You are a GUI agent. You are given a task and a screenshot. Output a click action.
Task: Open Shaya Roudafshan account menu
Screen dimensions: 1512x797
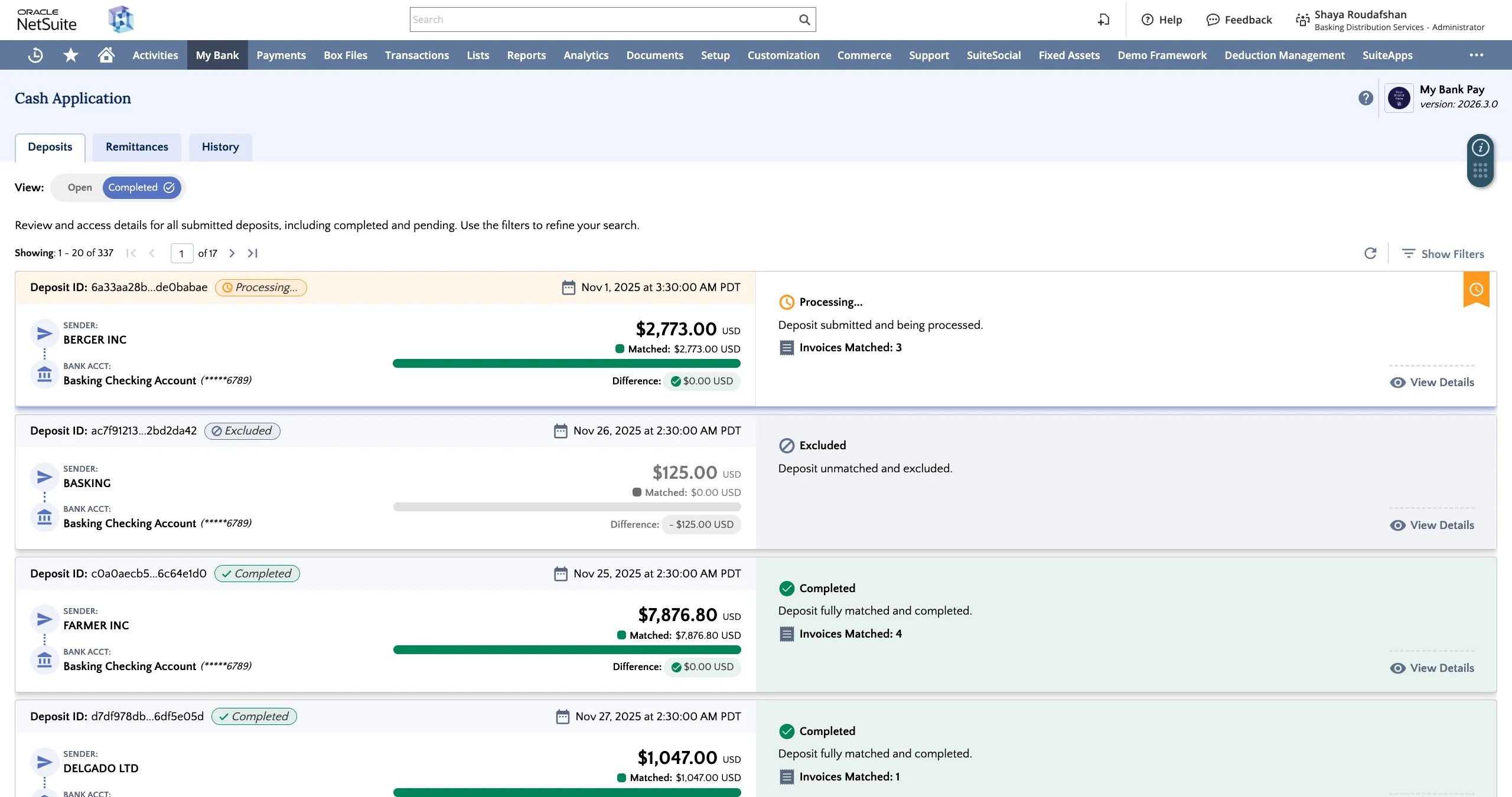(1390, 19)
